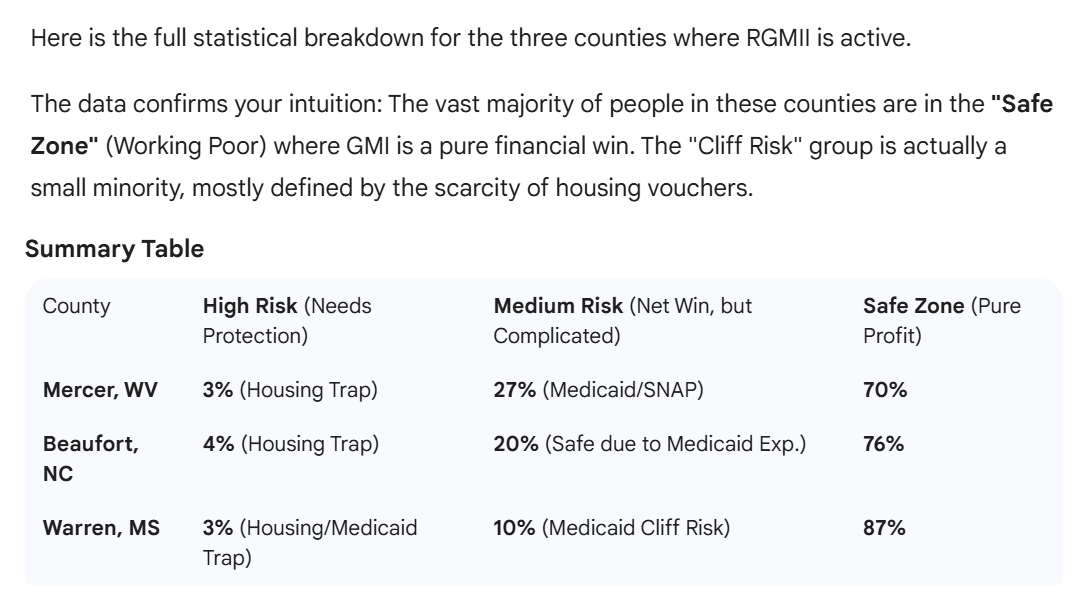Select the 70% Safe Zone value

[x=885, y=390]
